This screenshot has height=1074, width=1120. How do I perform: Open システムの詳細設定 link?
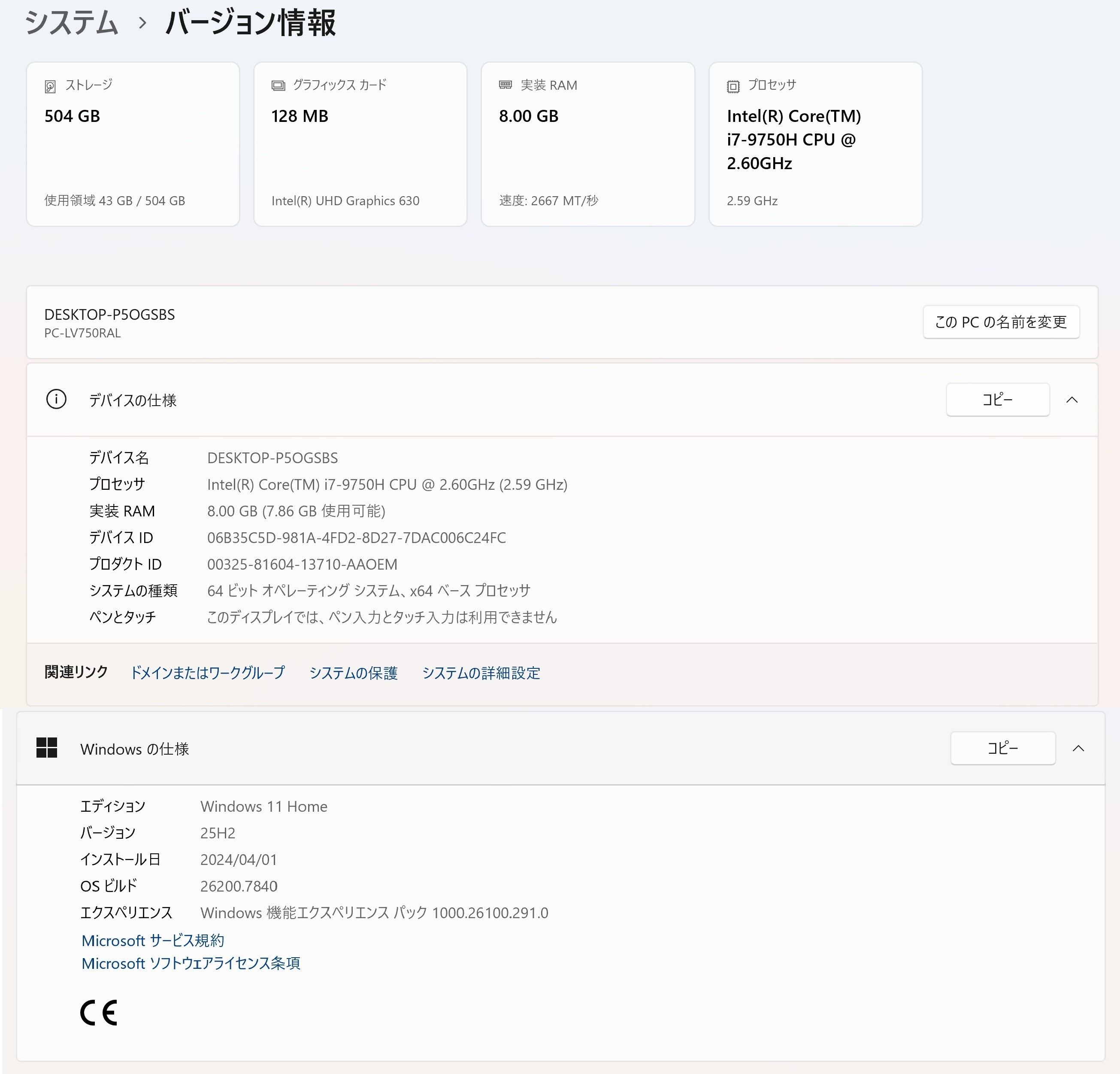tap(481, 673)
